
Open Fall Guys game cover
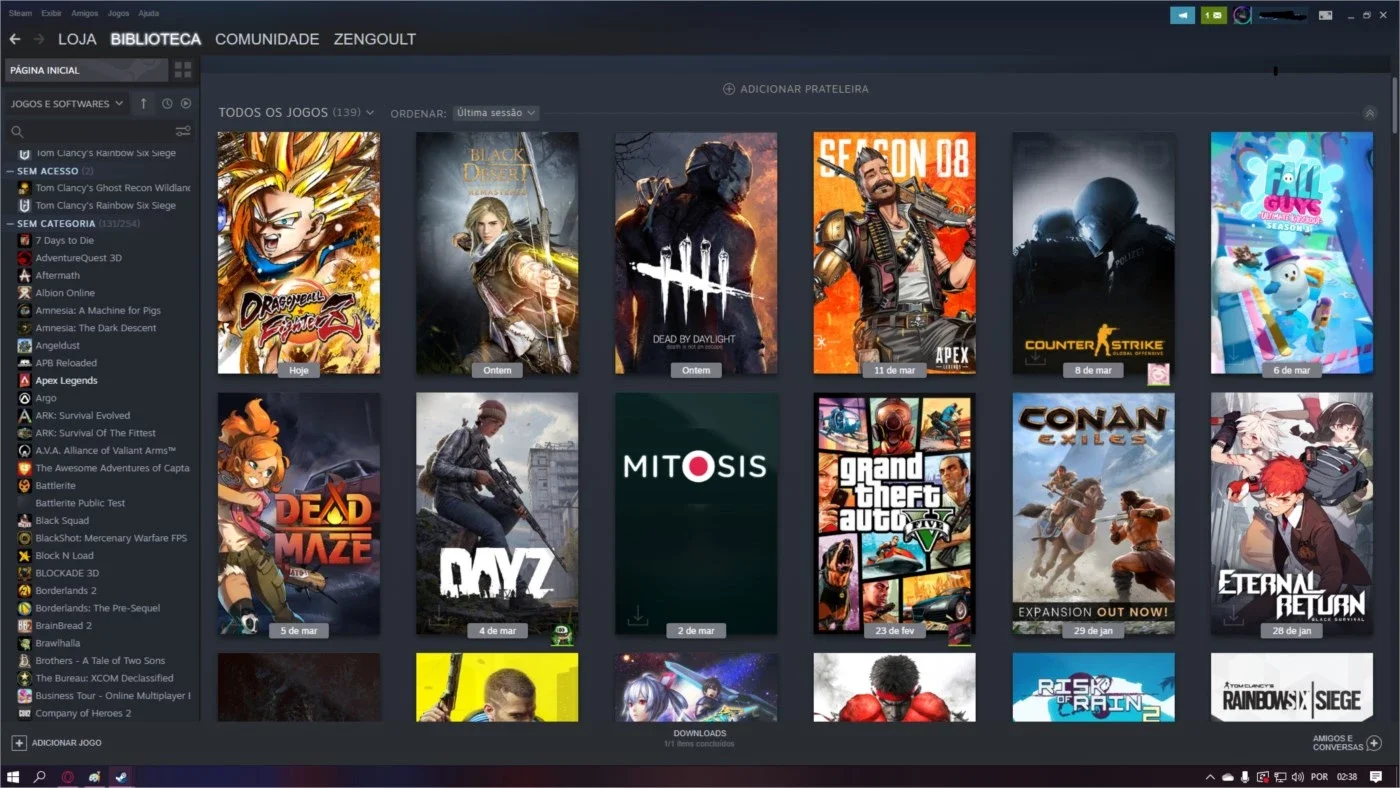click(1292, 253)
